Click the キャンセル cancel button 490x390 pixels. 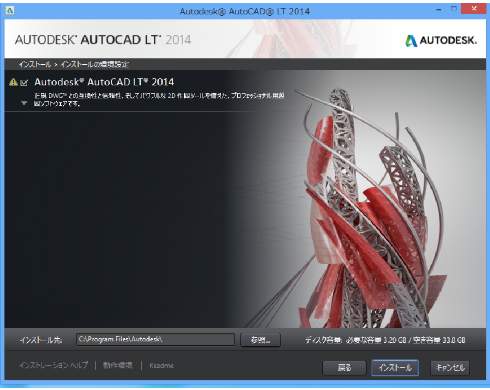tap(450, 368)
